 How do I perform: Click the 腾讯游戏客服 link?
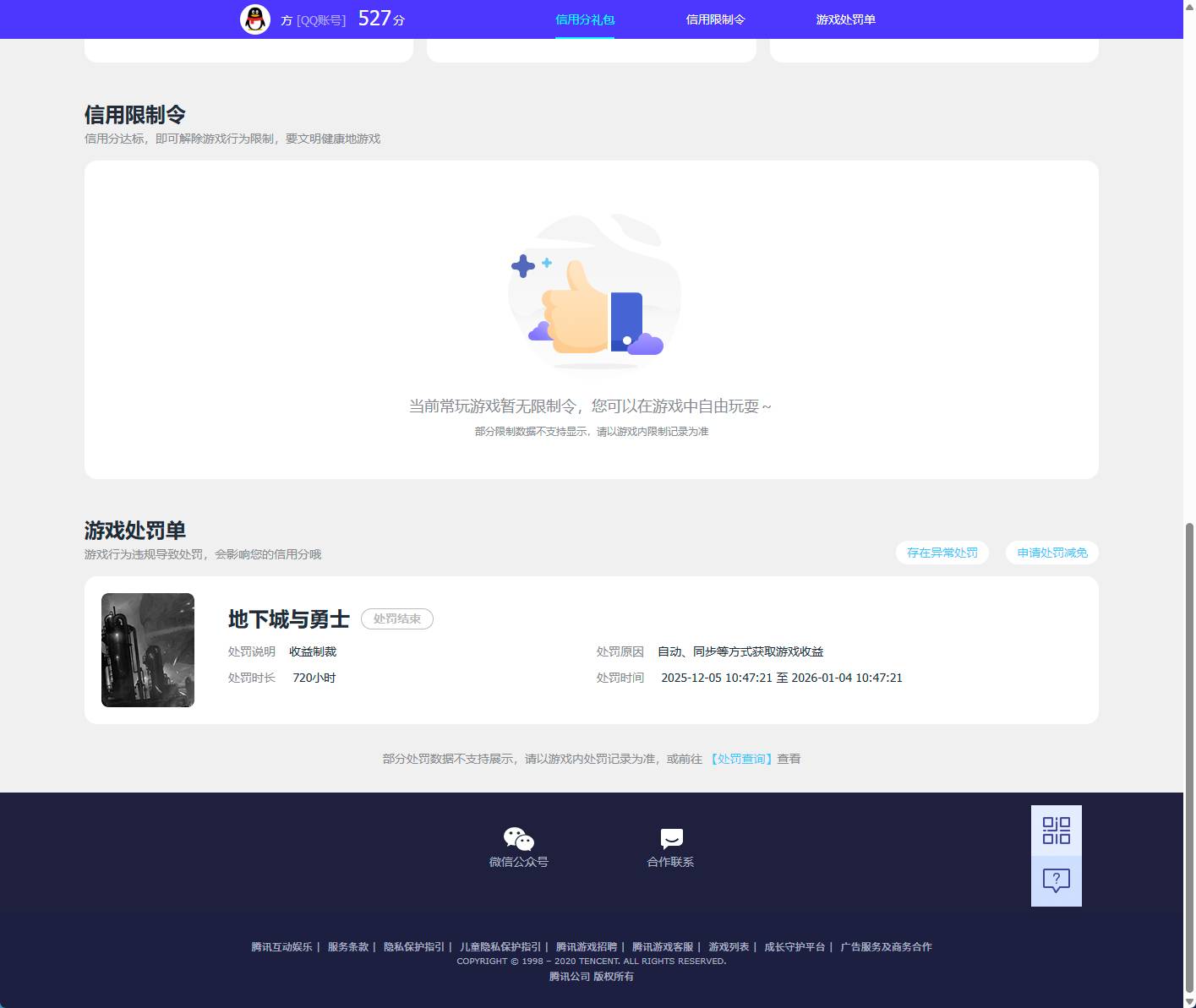point(662,946)
